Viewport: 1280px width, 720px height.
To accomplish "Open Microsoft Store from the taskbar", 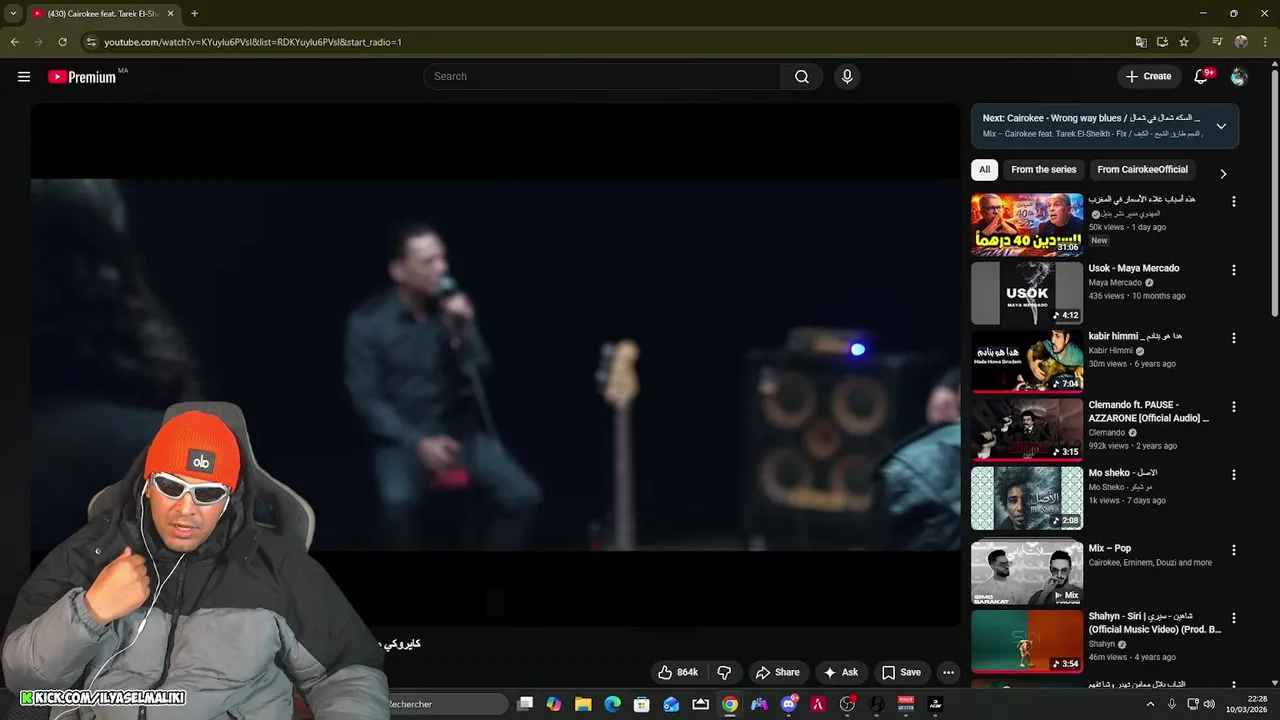I will coord(642,704).
